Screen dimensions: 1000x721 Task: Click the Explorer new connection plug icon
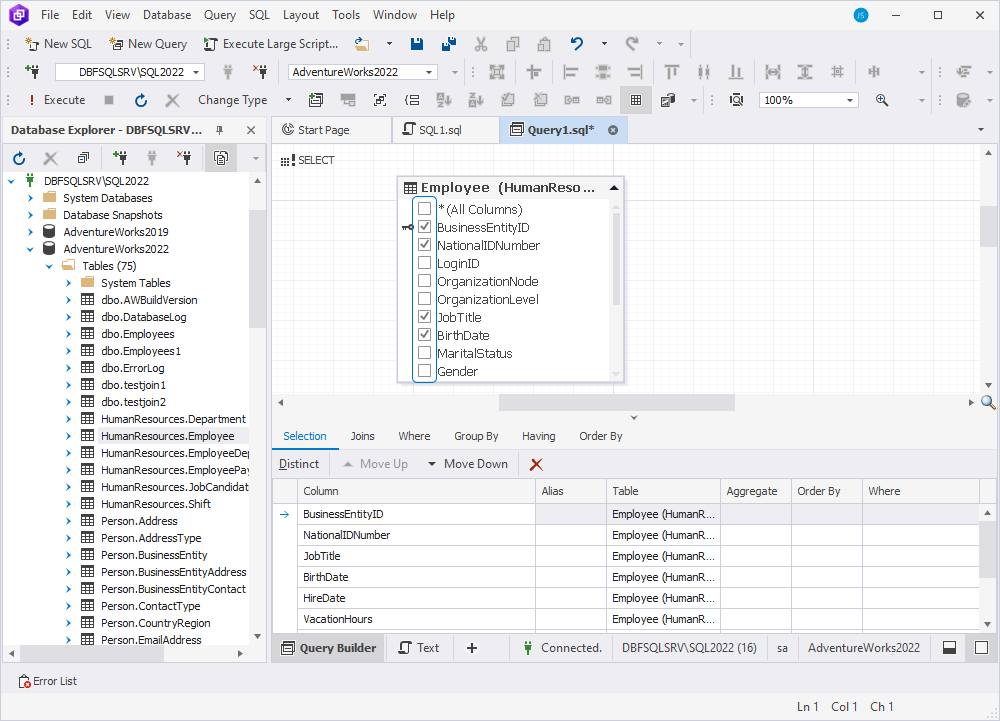pyautogui.click(x=120, y=158)
